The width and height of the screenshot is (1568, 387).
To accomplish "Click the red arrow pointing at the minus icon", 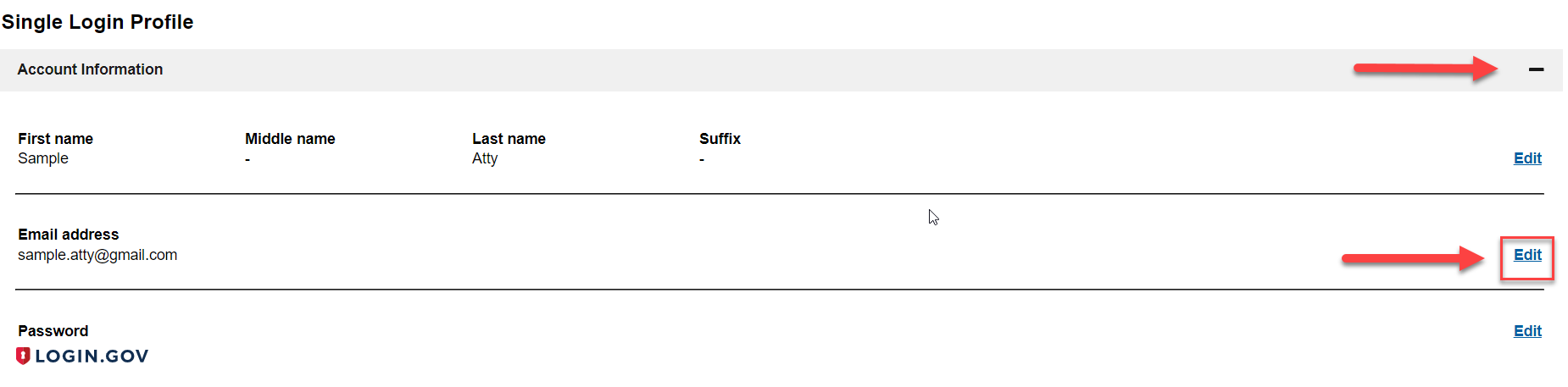I will pyautogui.click(x=1426, y=69).
